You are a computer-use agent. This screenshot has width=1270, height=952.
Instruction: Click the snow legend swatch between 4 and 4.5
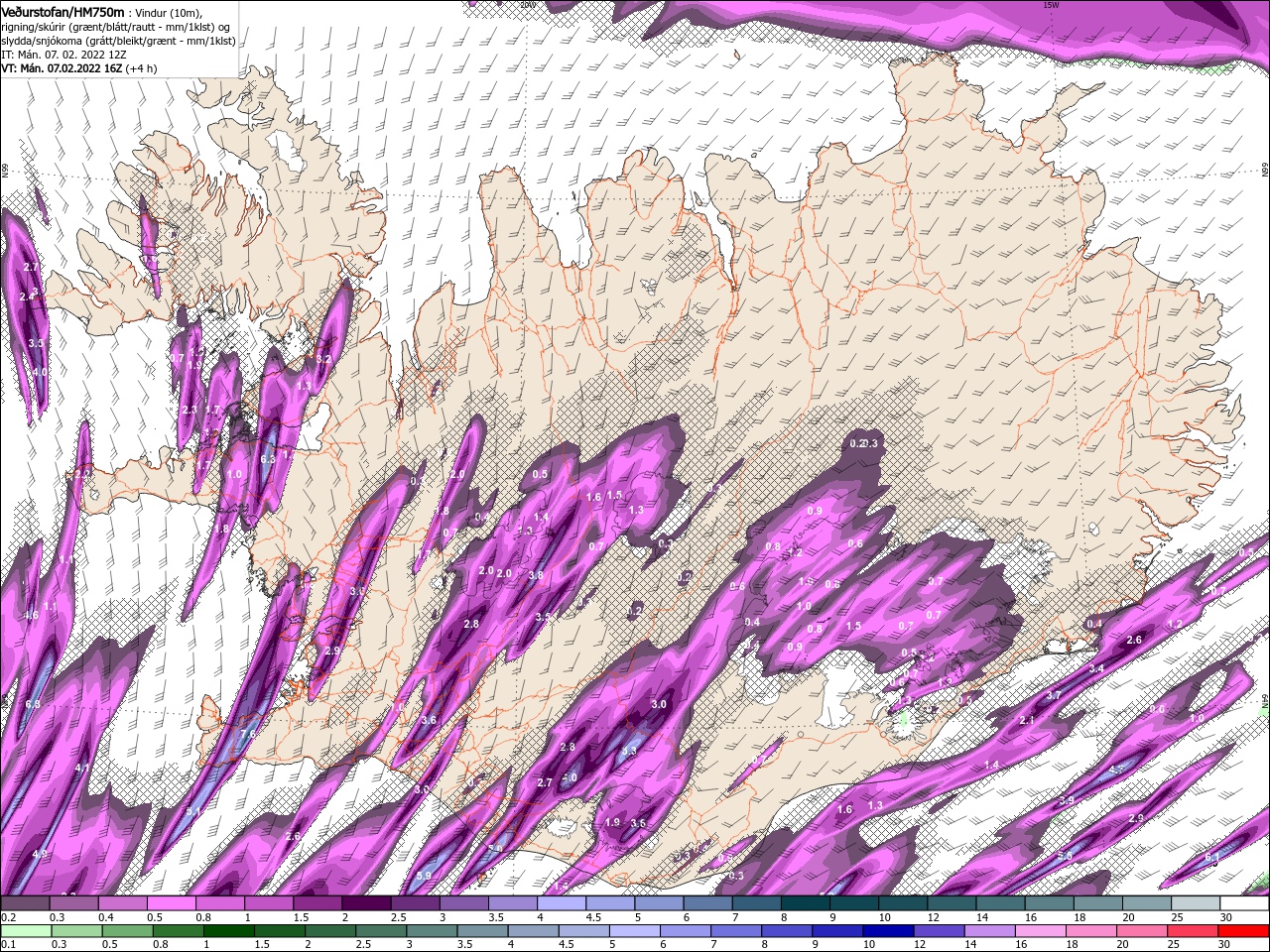pos(562,903)
